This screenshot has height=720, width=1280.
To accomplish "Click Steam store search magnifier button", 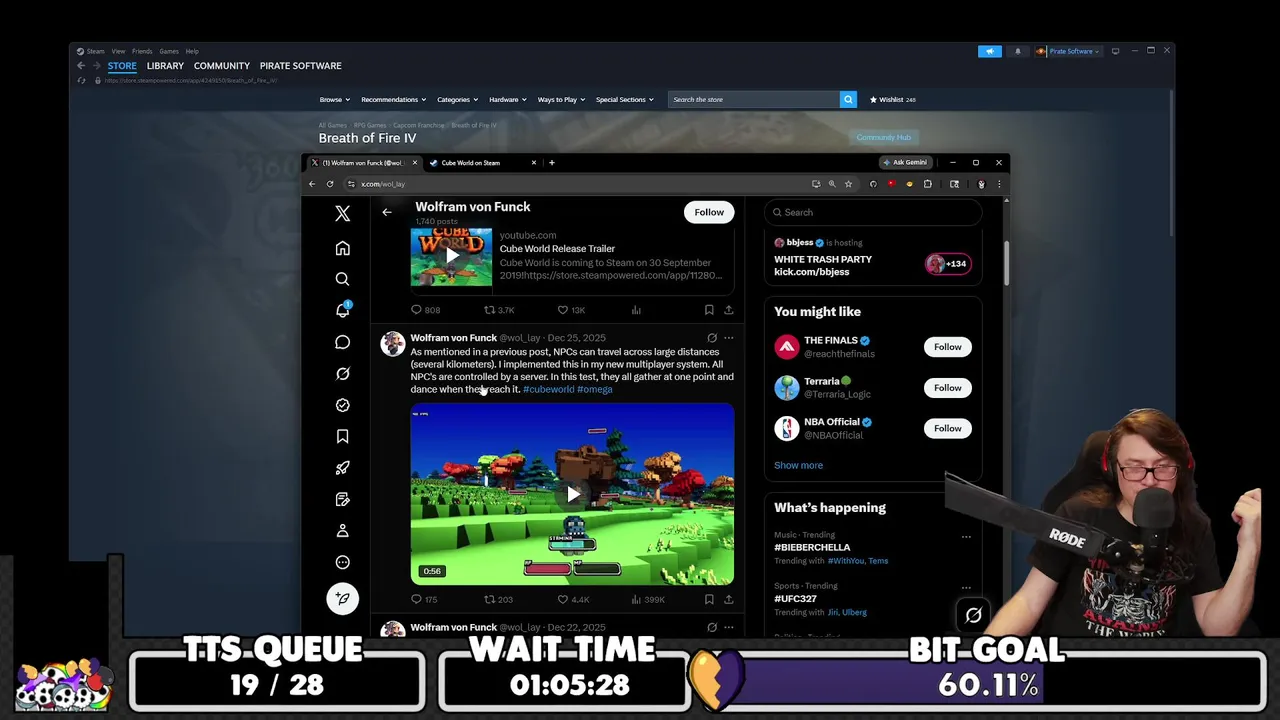I will coord(848,100).
